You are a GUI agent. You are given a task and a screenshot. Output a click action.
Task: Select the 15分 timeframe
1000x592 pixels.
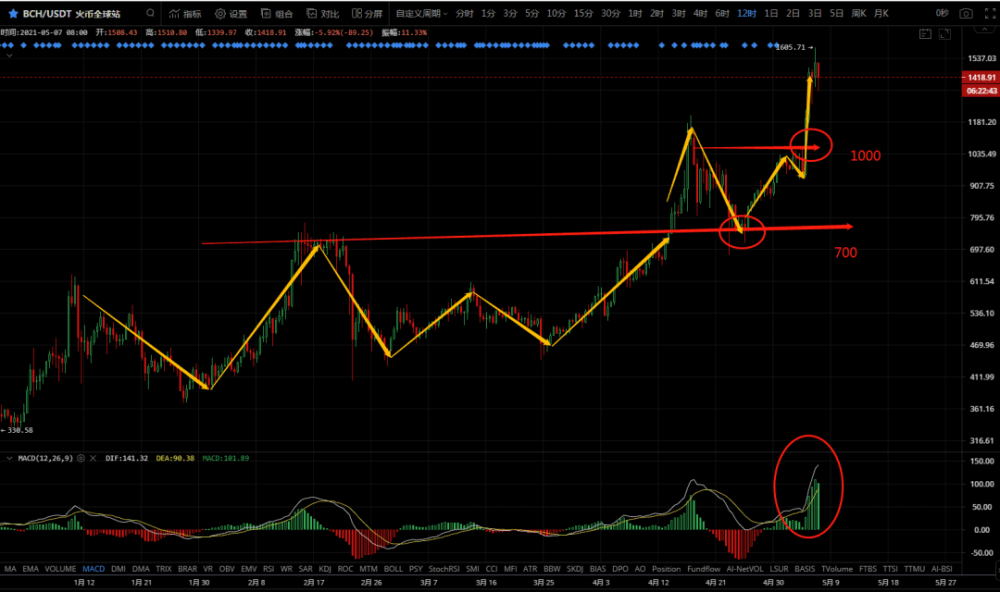click(x=583, y=13)
